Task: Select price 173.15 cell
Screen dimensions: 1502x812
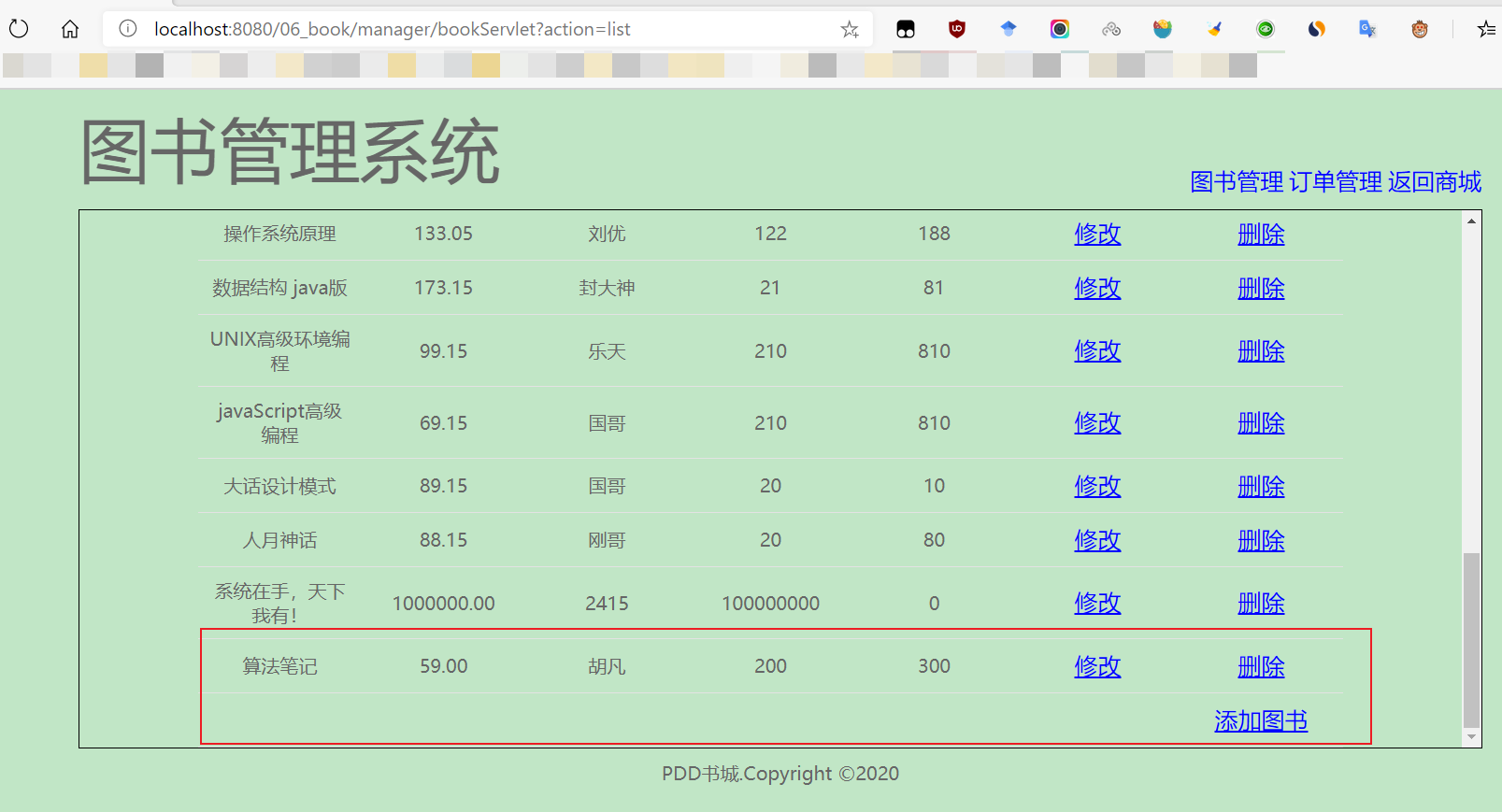Action: tap(443, 288)
